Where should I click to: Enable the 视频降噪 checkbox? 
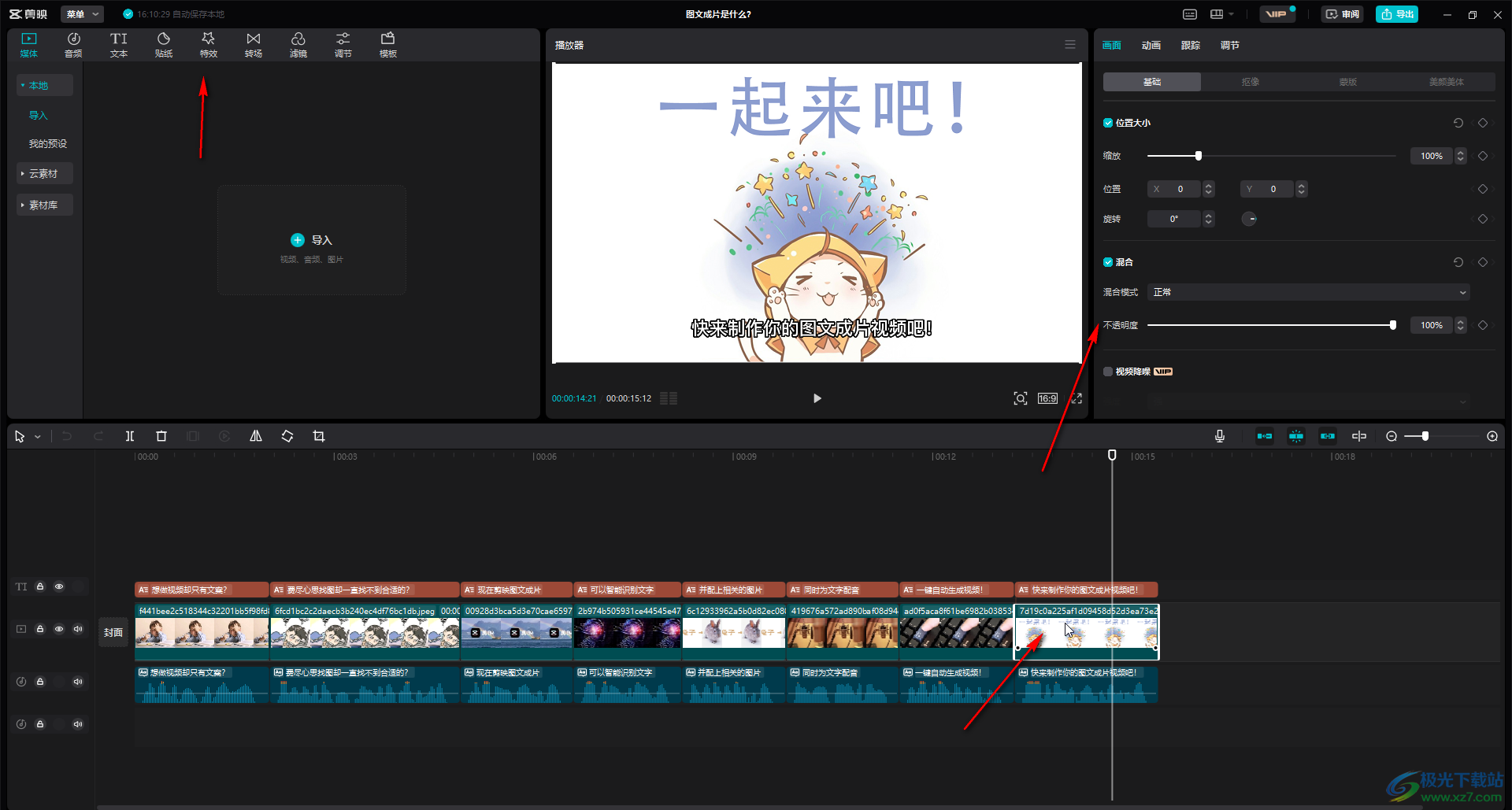pyautogui.click(x=1108, y=372)
